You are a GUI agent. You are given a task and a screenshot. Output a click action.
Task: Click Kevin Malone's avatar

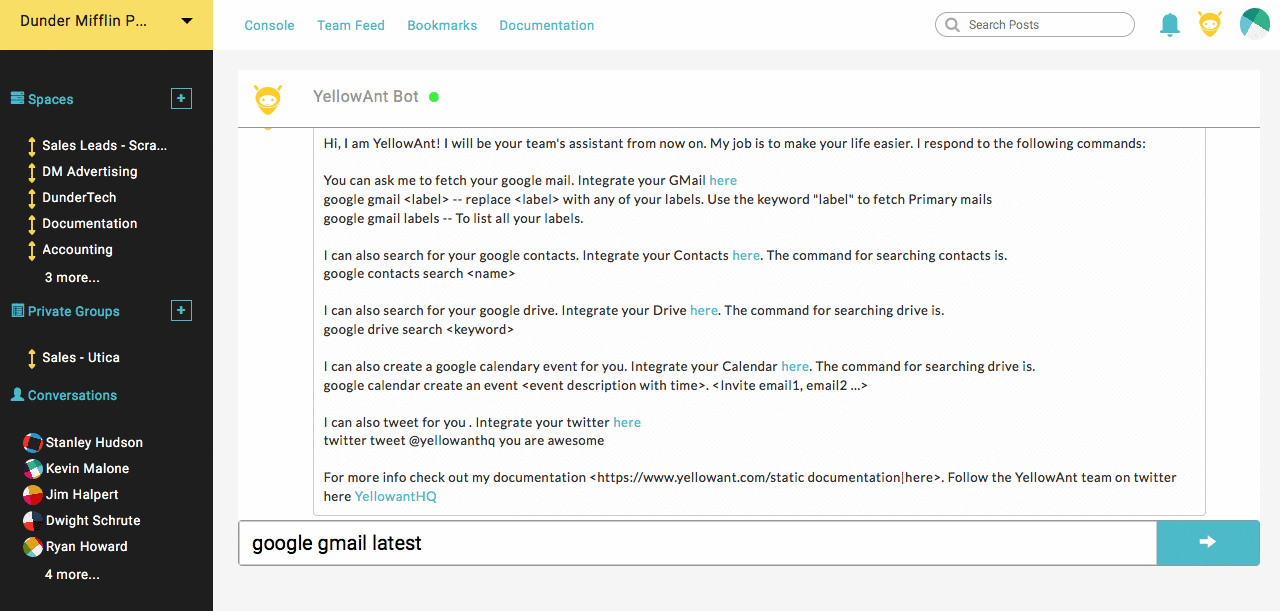point(33,468)
